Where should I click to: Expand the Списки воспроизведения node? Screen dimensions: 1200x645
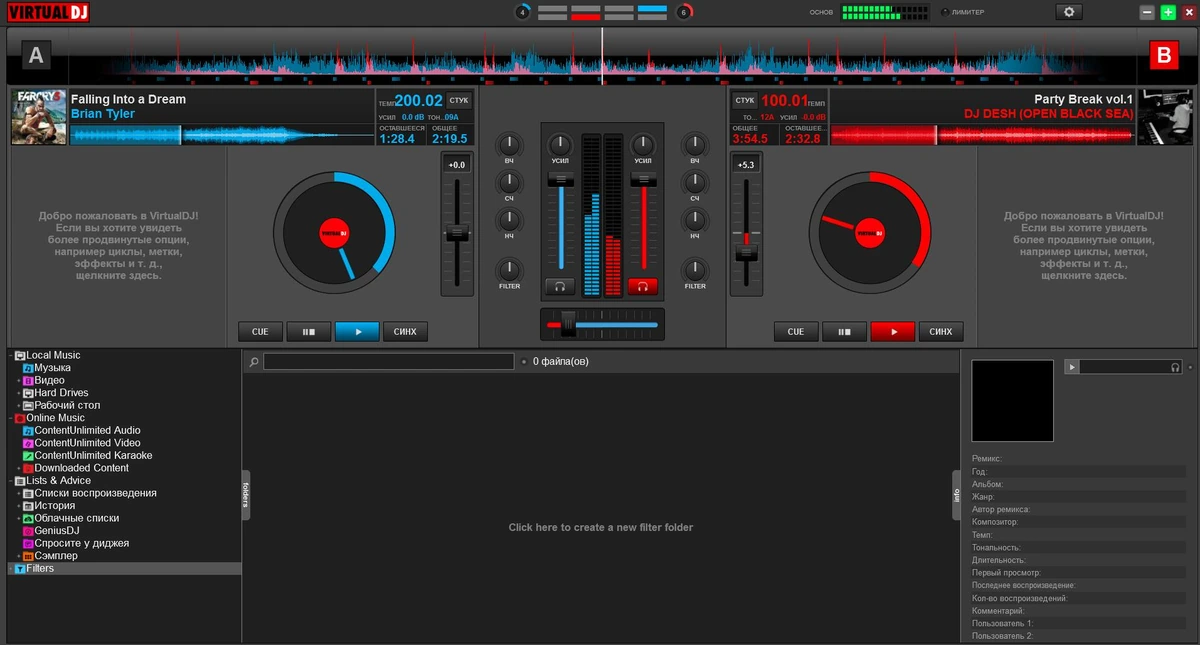click(x=18, y=493)
